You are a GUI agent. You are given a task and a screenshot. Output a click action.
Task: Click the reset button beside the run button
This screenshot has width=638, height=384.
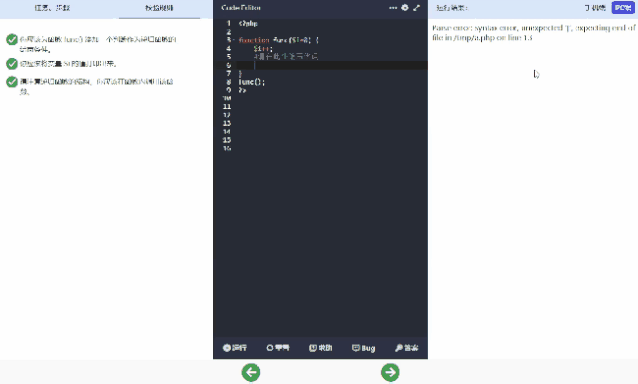[278, 348]
